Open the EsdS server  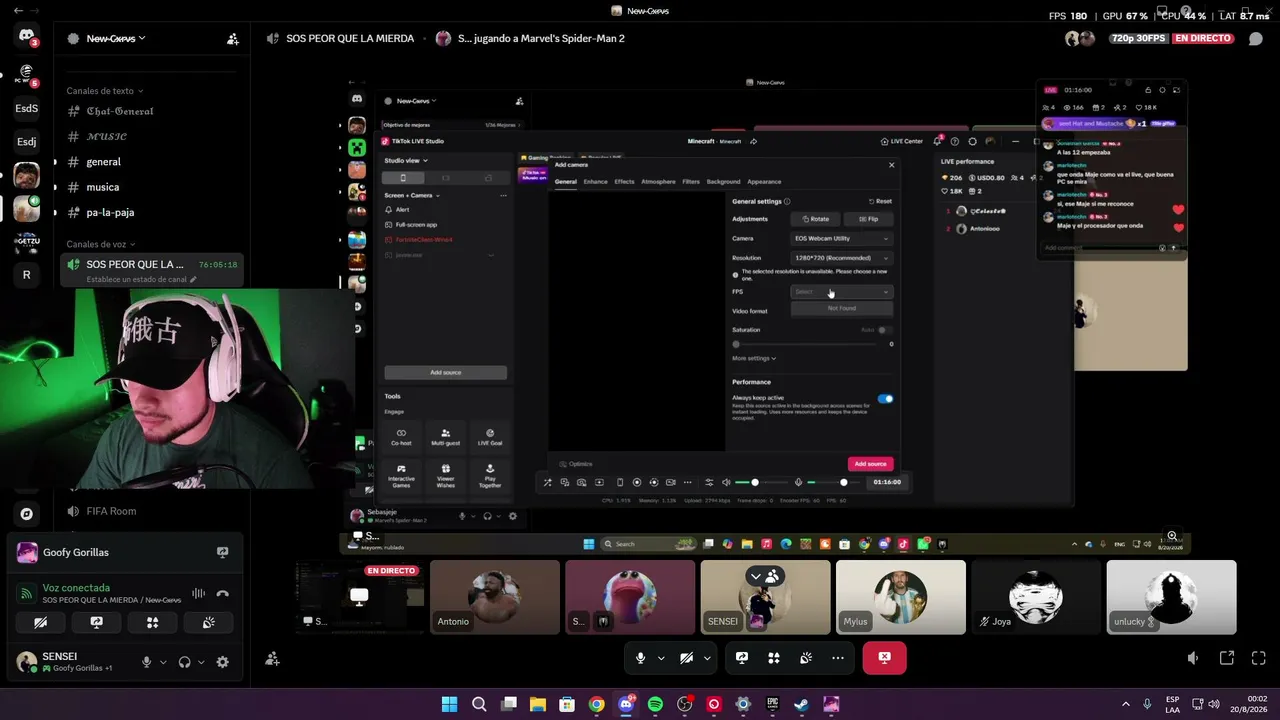pos(27,108)
